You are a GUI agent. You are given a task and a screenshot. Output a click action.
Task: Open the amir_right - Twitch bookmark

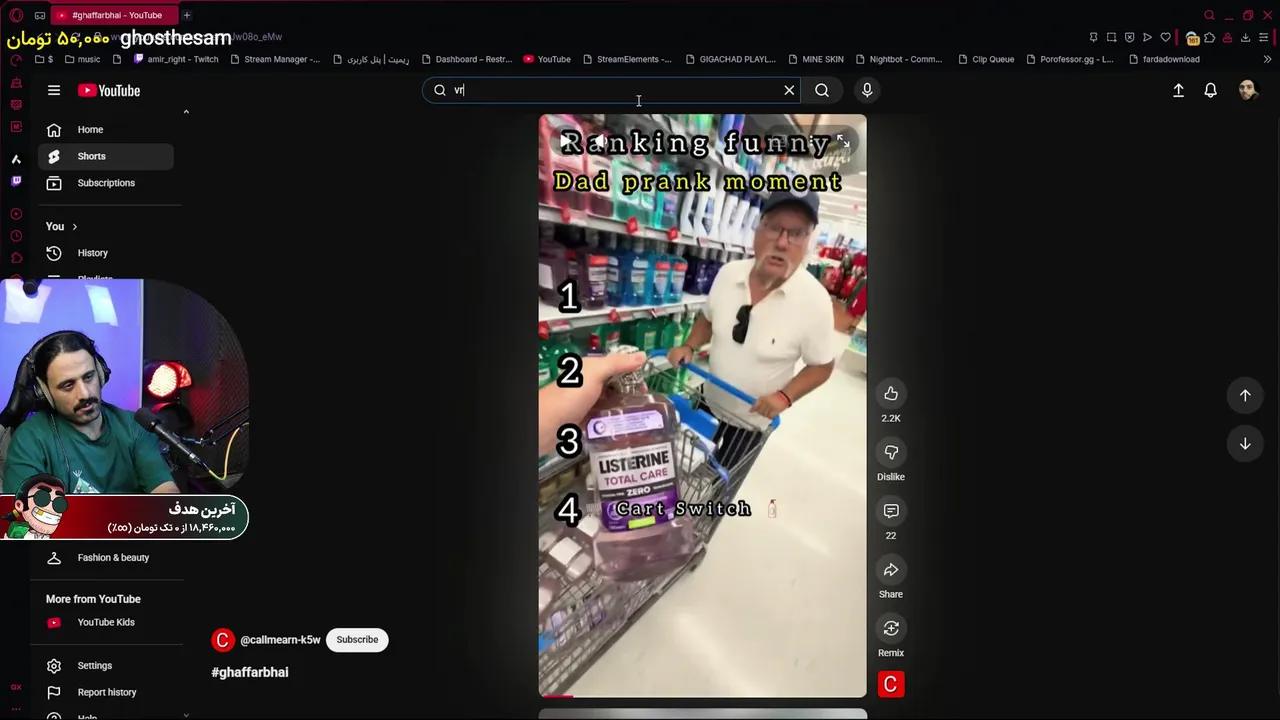coord(175,59)
